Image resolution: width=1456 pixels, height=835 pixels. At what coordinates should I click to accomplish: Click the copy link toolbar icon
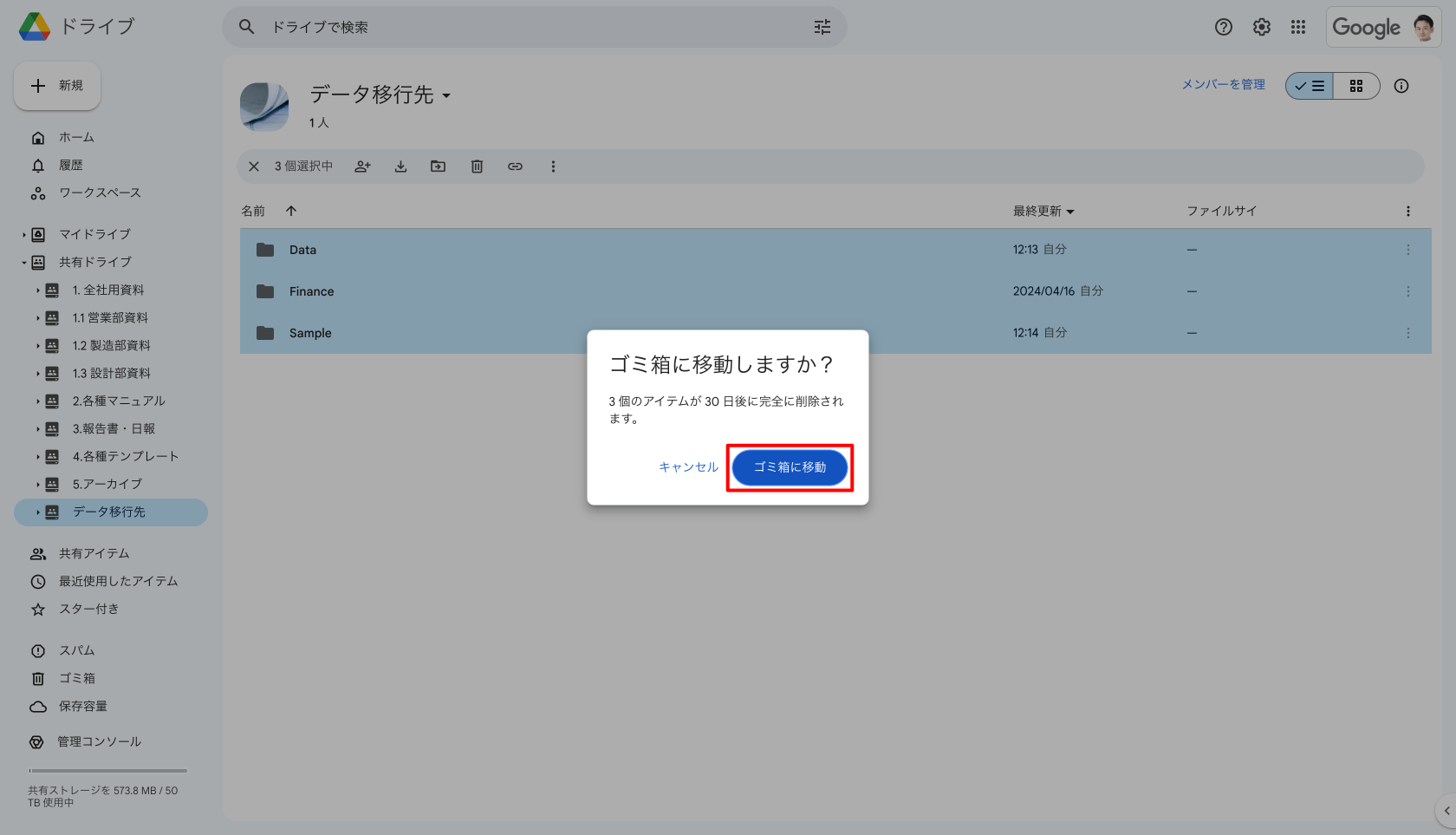(515, 166)
